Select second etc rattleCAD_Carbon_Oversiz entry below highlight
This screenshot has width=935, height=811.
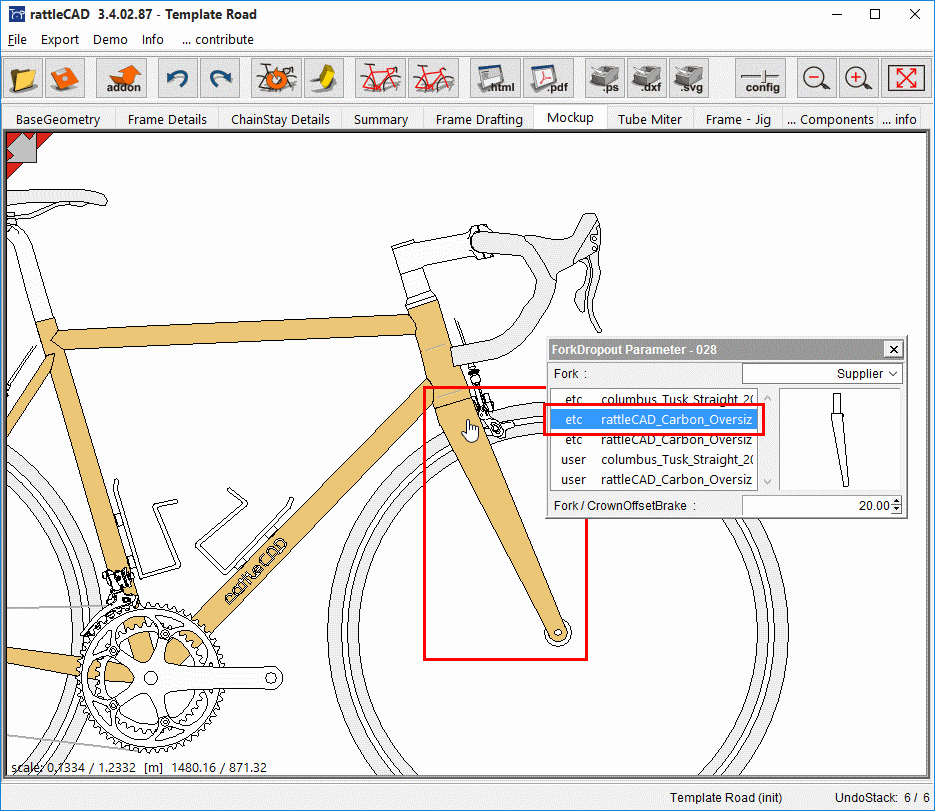[x=655, y=439]
